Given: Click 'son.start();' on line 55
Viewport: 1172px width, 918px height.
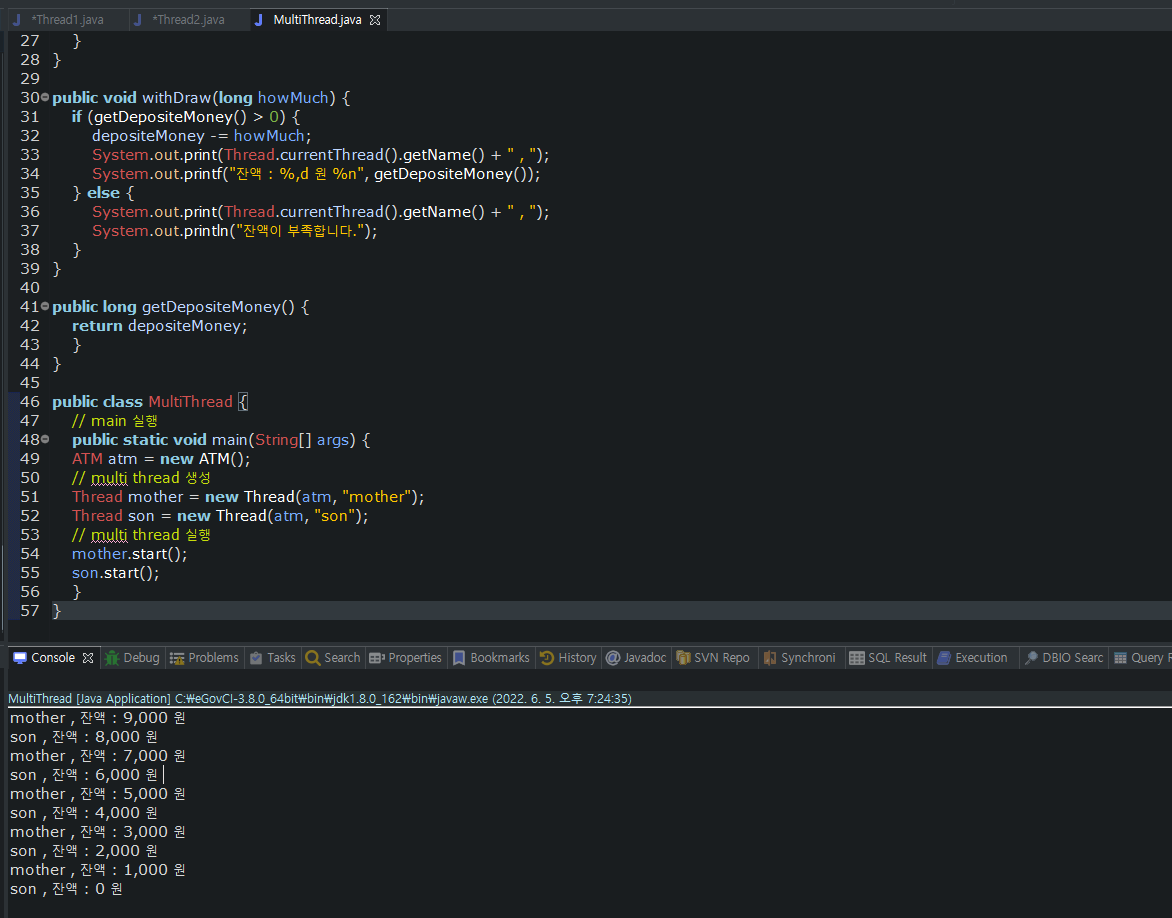Looking at the screenshot, I should 116,573.
